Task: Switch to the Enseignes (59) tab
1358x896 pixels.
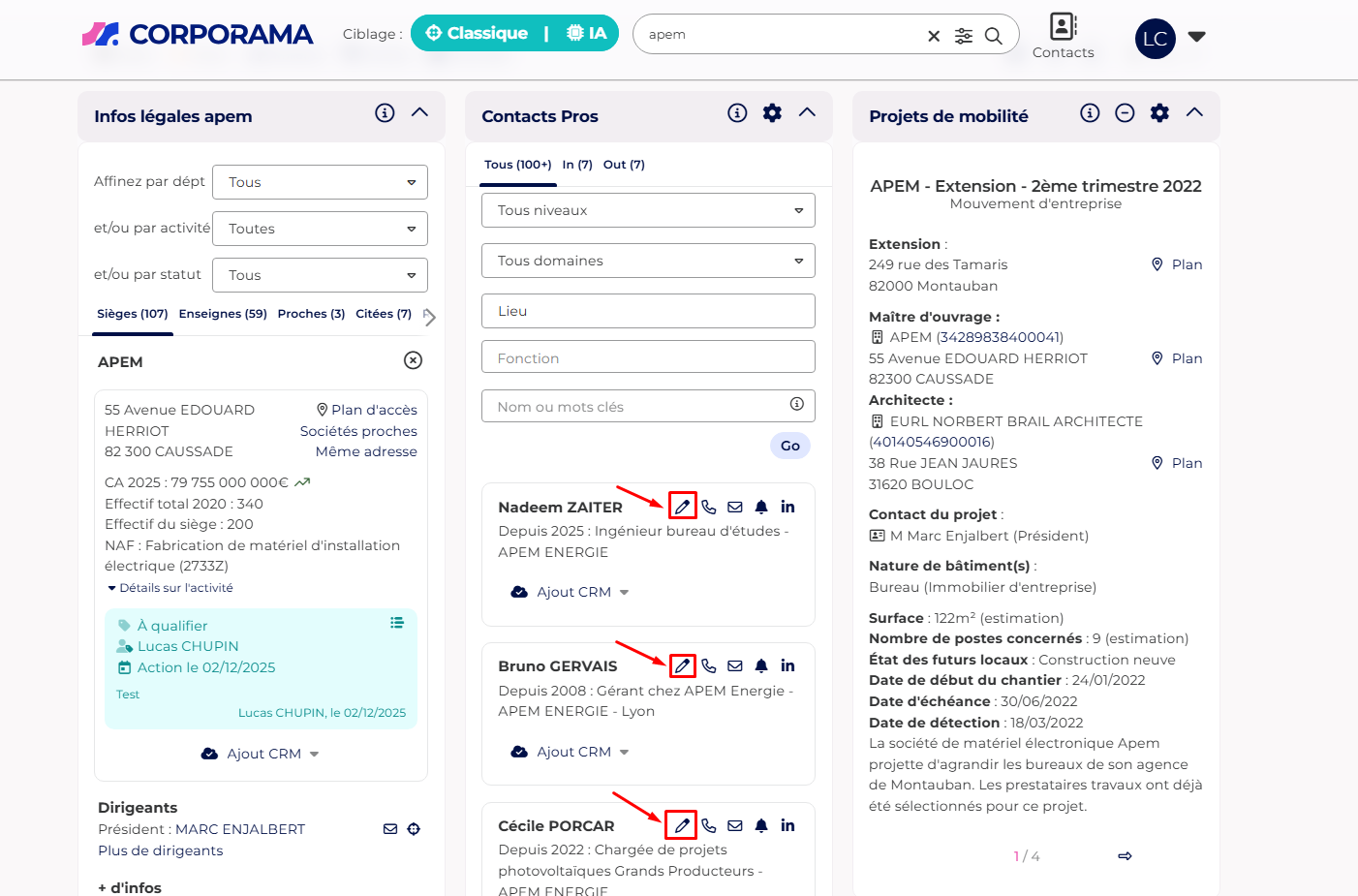Action: point(223,314)
